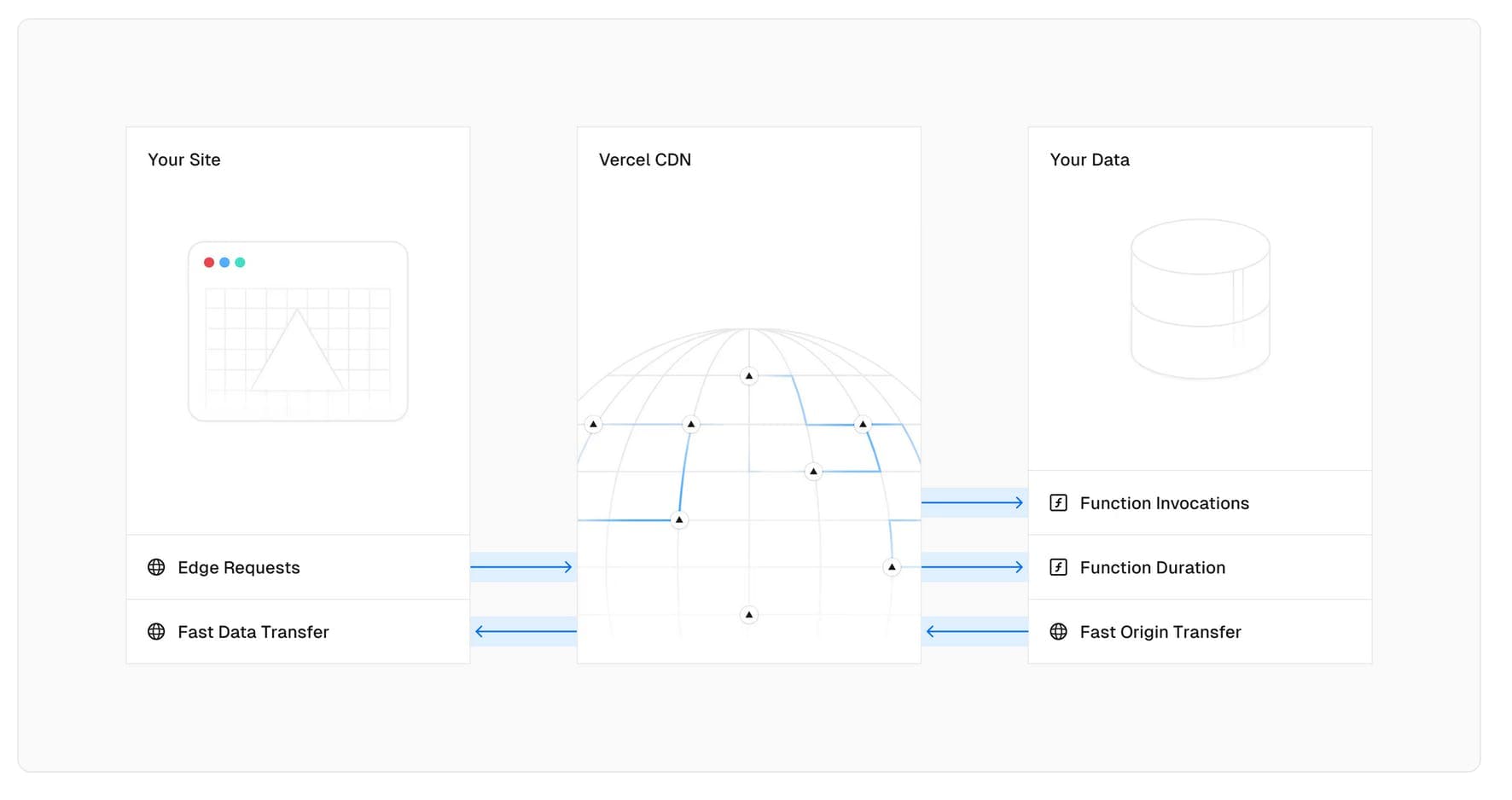Click the red dot in the browser mockup
The height and width of the screenshot is (800, 1512).
click(x=209, y=263)
